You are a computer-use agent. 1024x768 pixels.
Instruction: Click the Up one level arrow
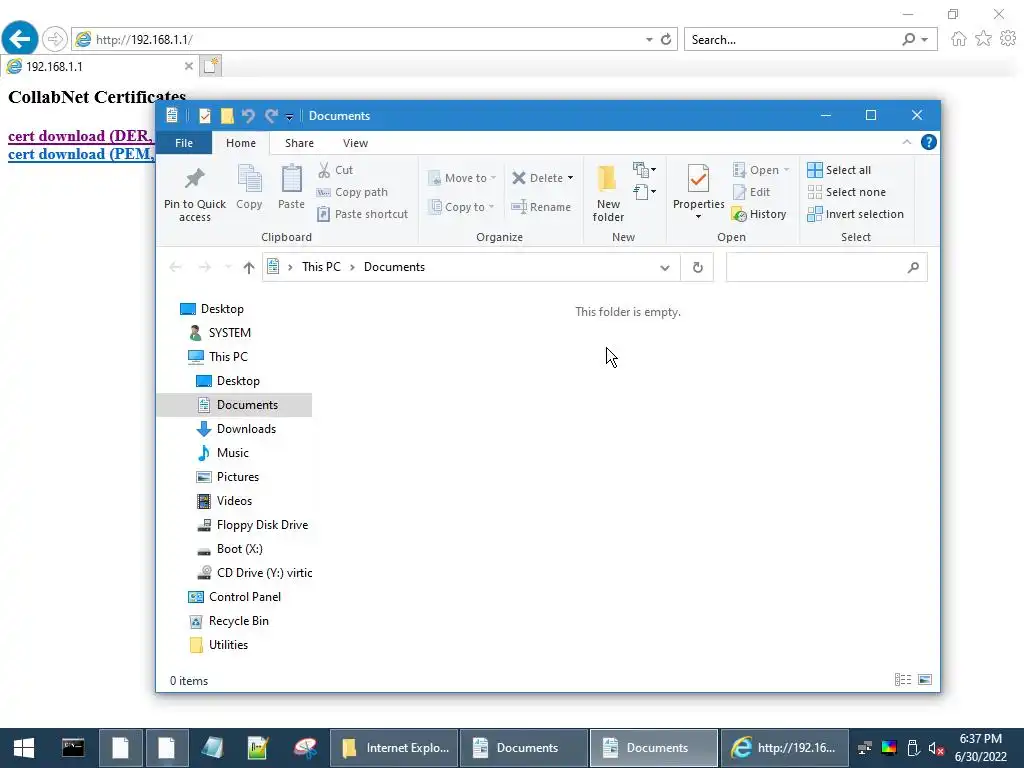[248, 267]
